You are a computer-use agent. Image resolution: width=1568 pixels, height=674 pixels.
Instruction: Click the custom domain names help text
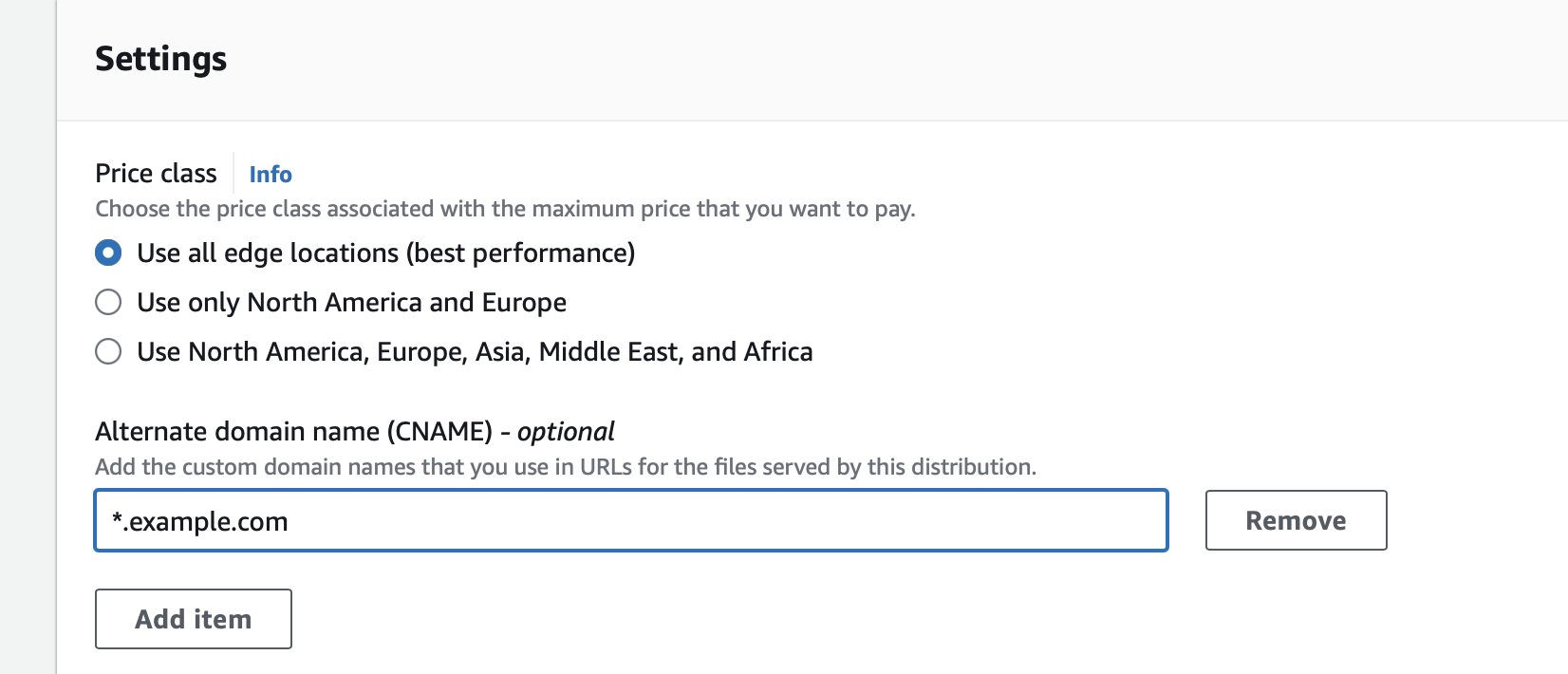(x=565, y=467)
